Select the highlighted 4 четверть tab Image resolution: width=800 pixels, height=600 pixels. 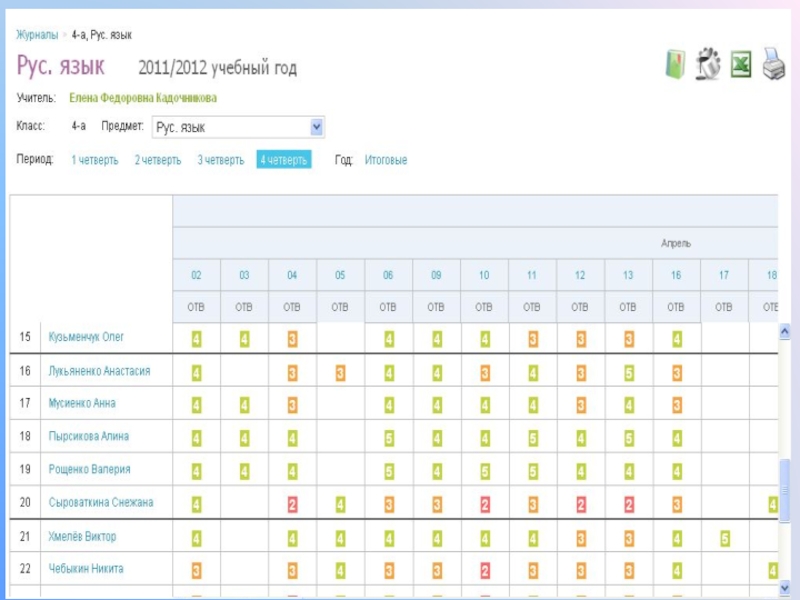283,160
